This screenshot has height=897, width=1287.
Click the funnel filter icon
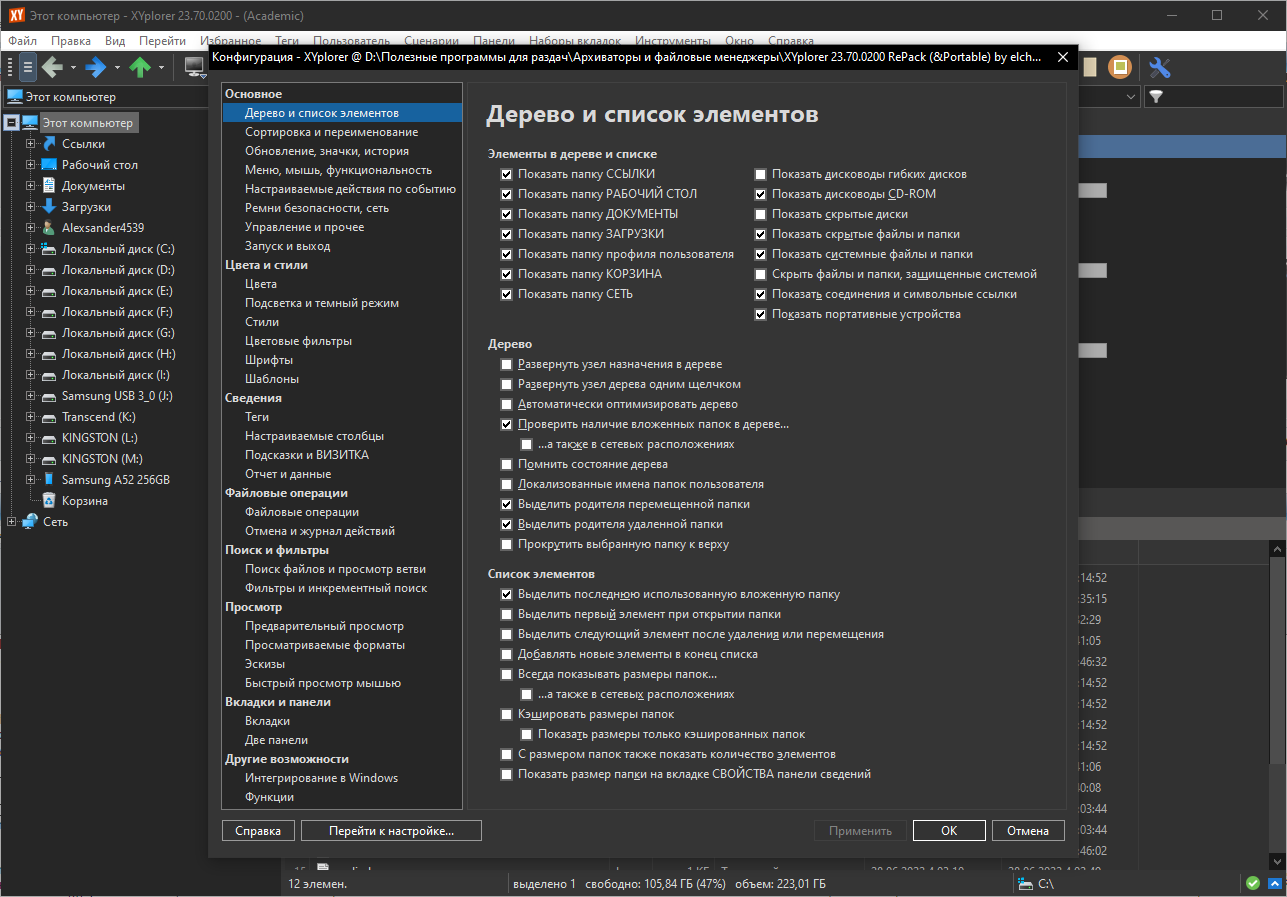pyautogui.click(x=1156, y=97)
